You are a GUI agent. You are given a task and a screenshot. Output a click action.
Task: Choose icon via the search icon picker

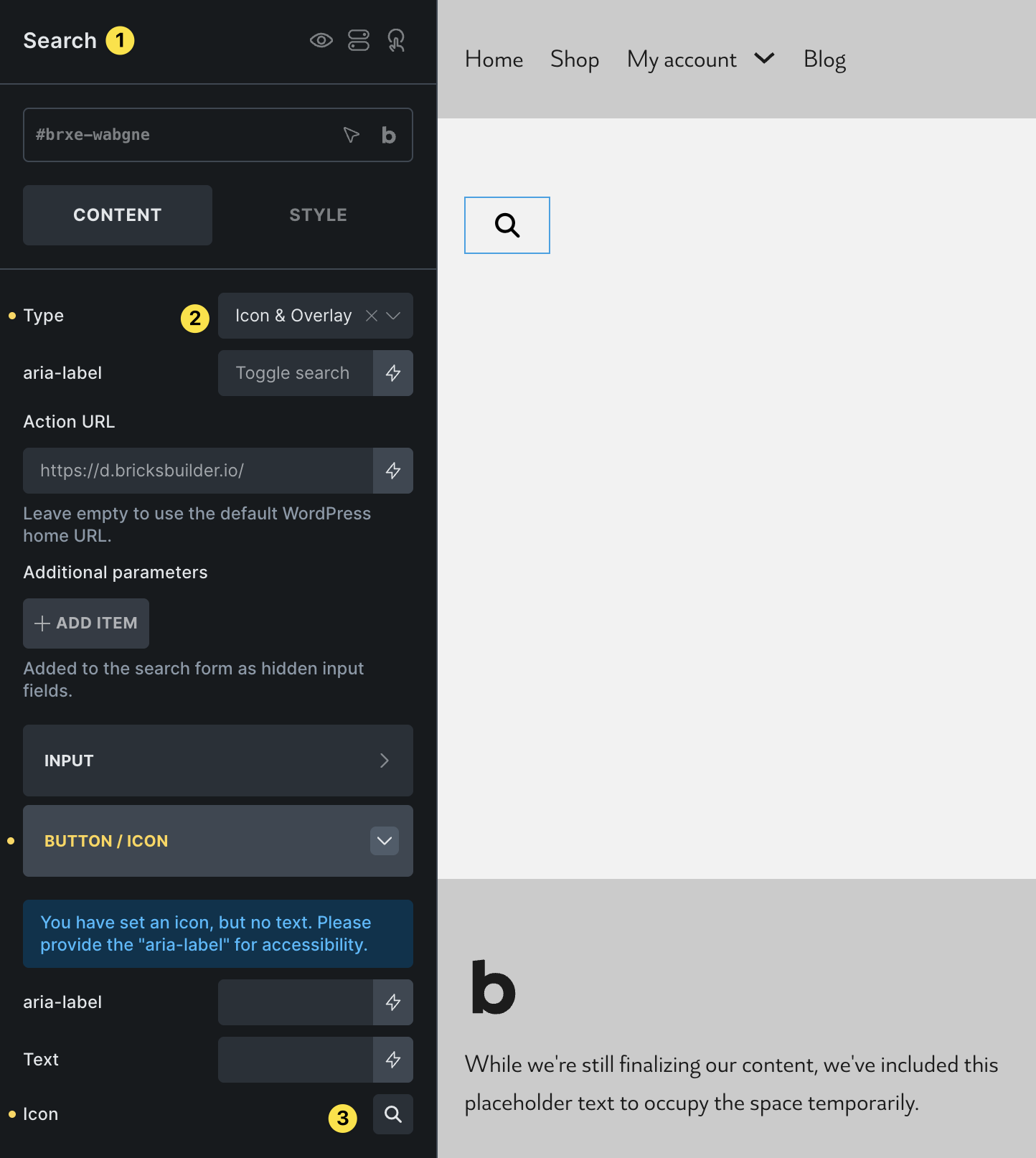click(393, 1114)
